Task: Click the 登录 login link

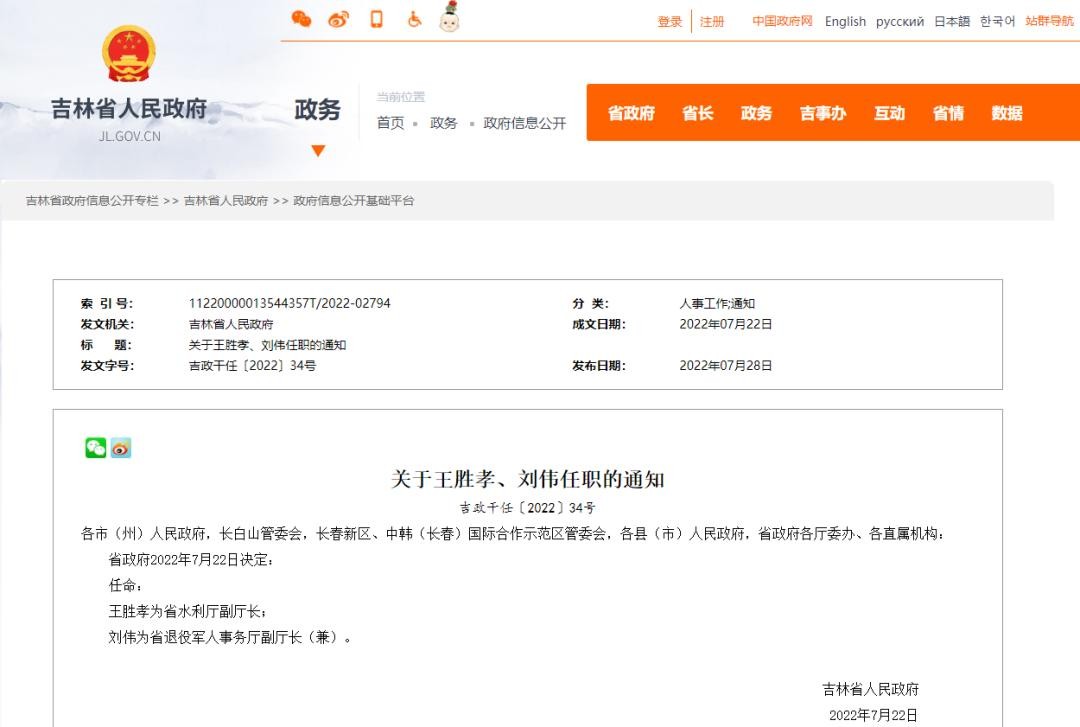Action: [x=669, y=22]
